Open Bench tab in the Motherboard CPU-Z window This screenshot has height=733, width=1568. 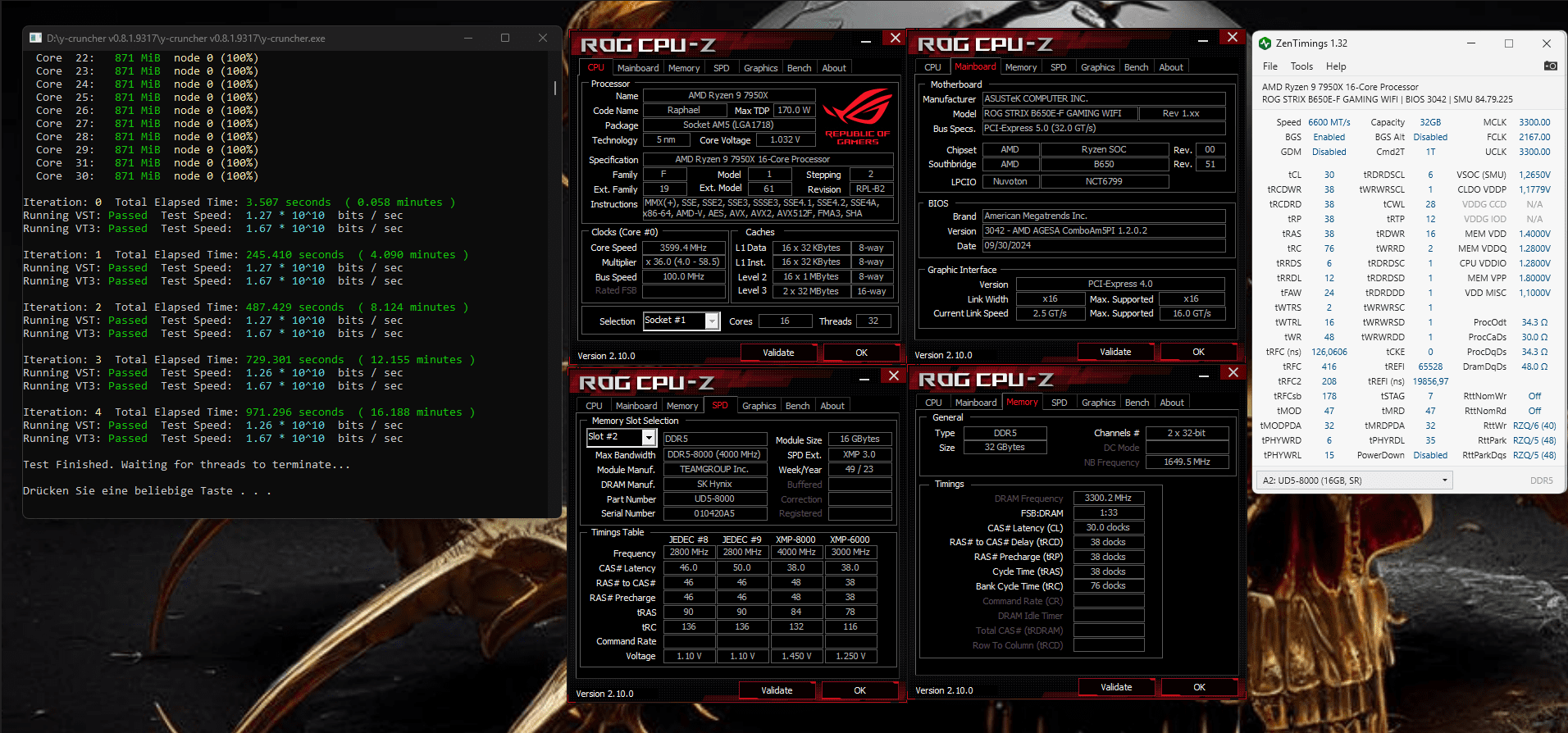click(x=1136, y=67)
